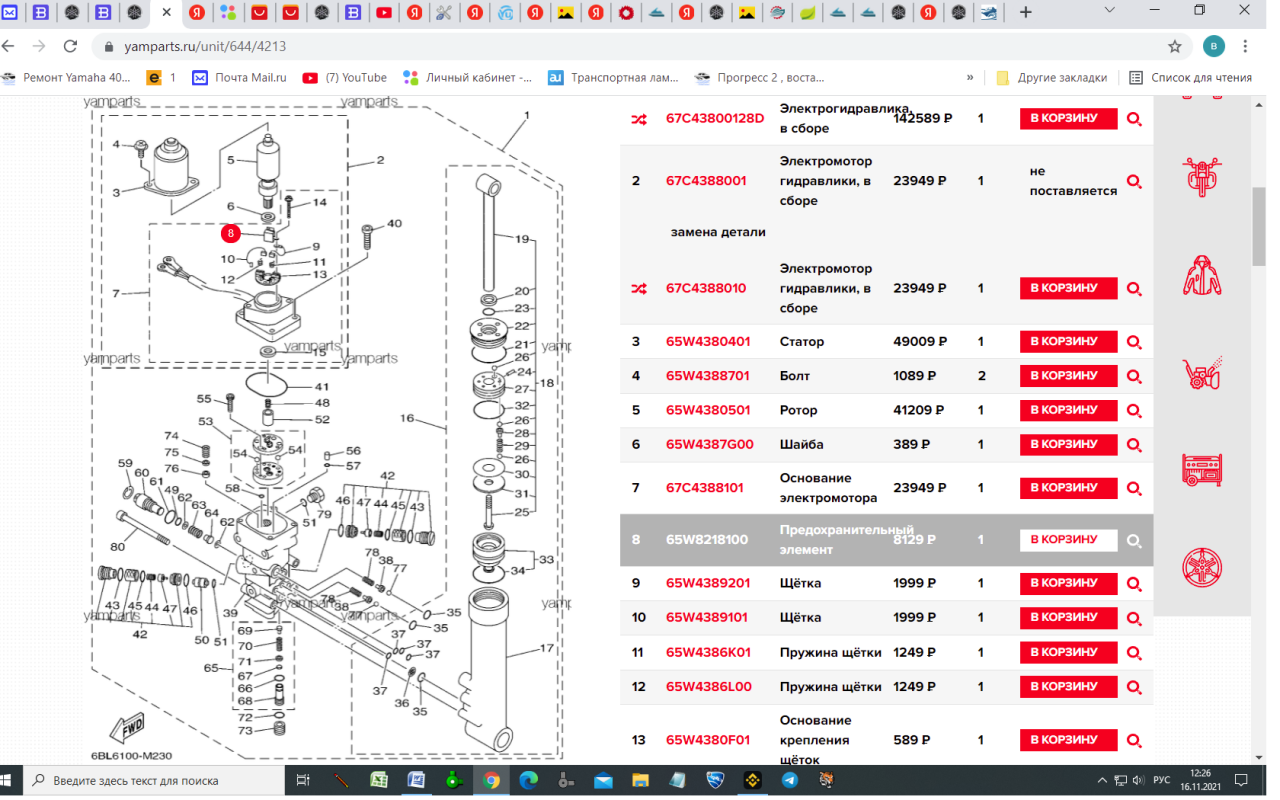Open the Chrome tab search dropdown

1110,12
